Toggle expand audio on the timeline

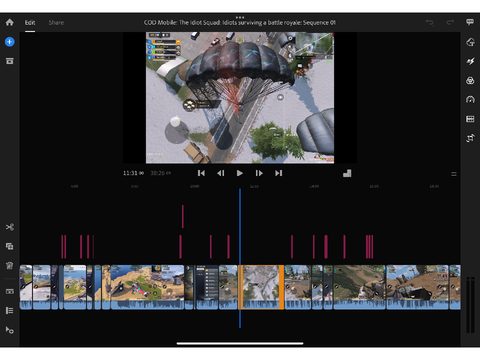10,291
